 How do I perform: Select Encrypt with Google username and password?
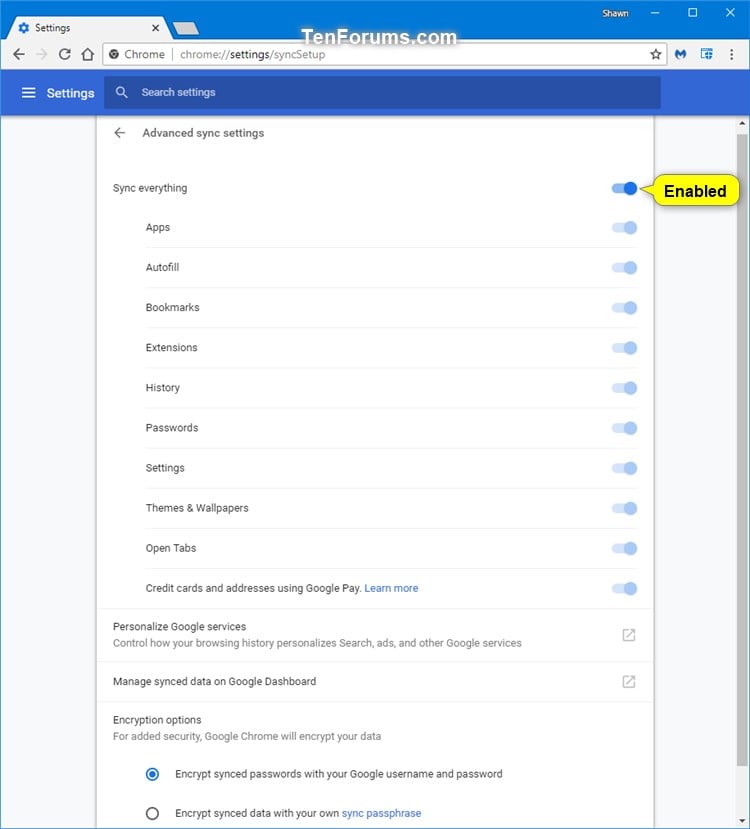pos(152,774)
